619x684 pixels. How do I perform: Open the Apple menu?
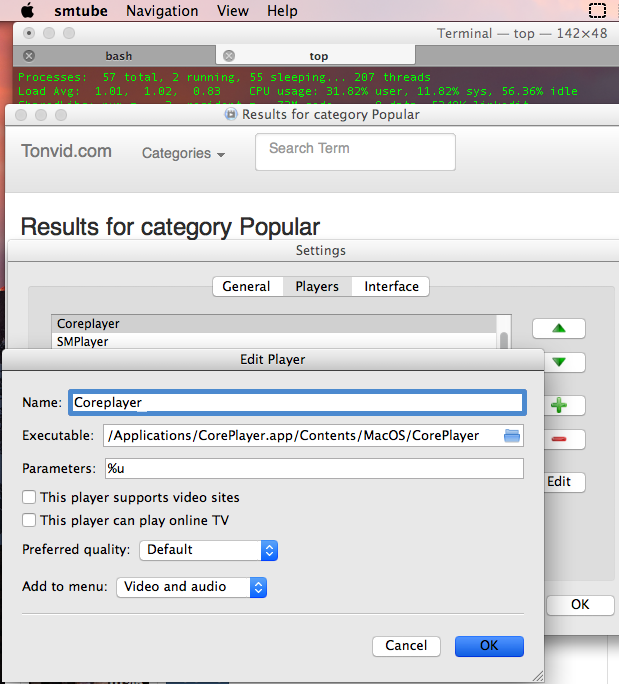tap(27, 10)
